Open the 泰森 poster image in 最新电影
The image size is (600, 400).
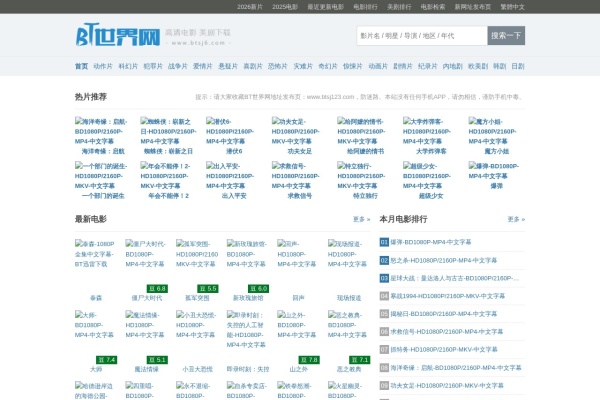pos(95,254)
